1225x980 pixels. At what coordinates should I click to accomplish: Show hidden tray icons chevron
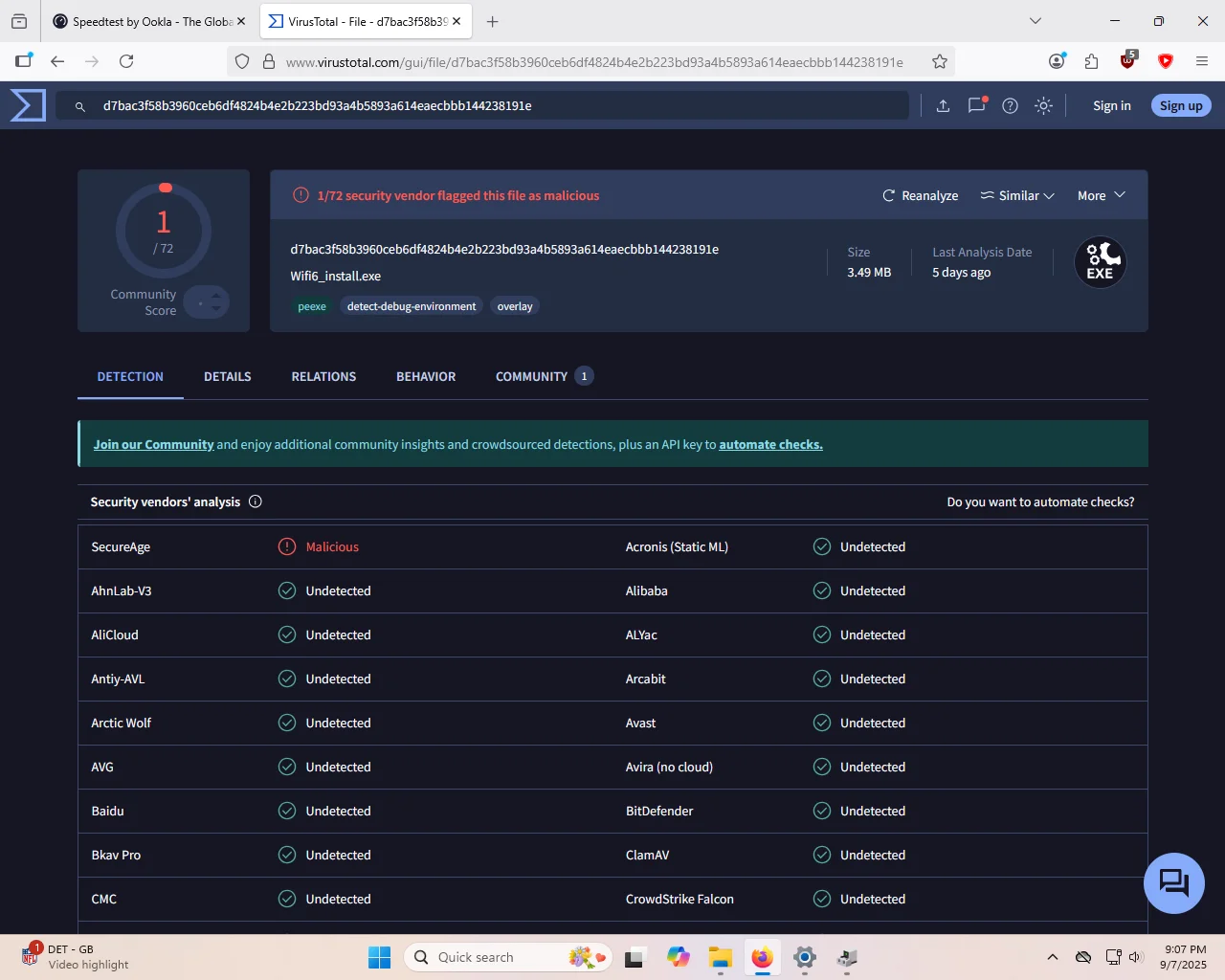pyautogui.click(x=1053, y=957)
